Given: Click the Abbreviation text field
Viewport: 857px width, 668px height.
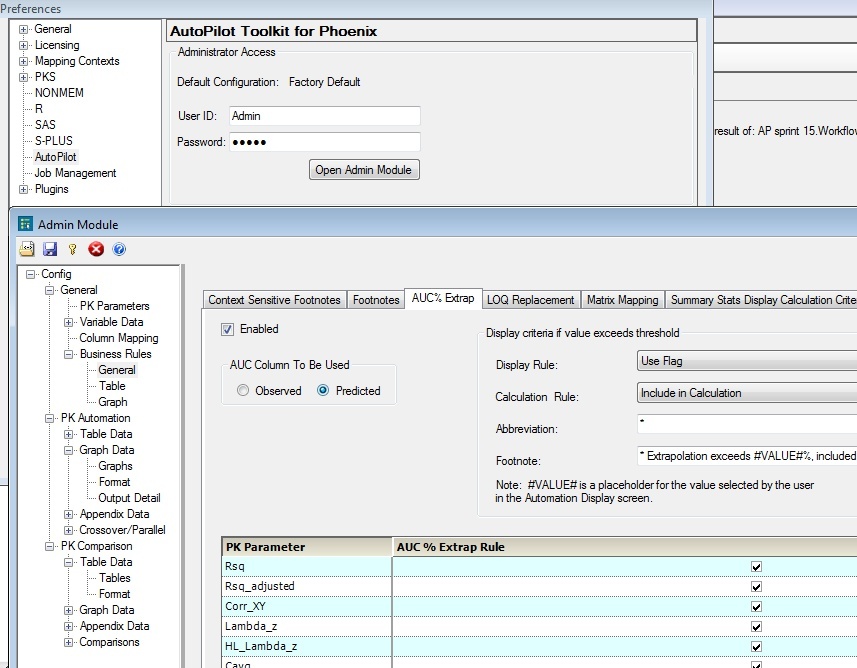Looking at the screenshot, I should [x=747, y=424].
